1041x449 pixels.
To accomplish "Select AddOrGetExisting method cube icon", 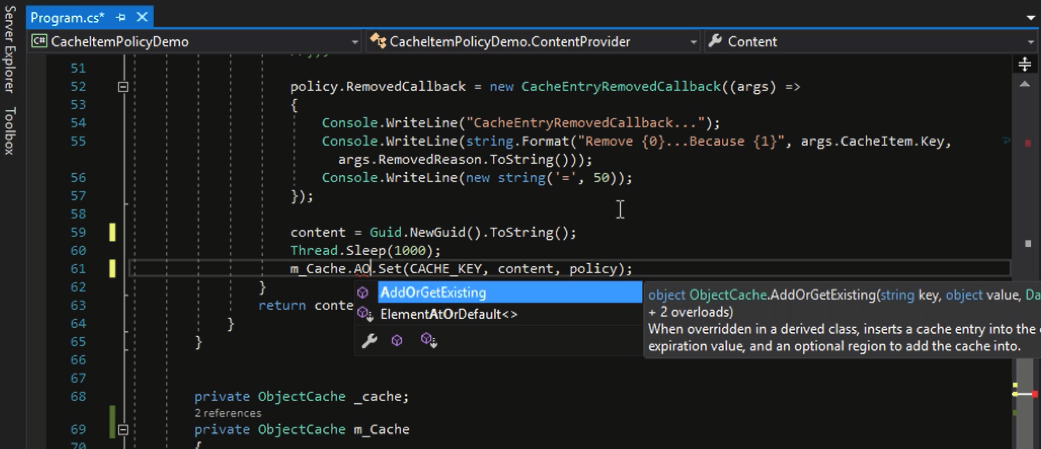I will 363,293.
